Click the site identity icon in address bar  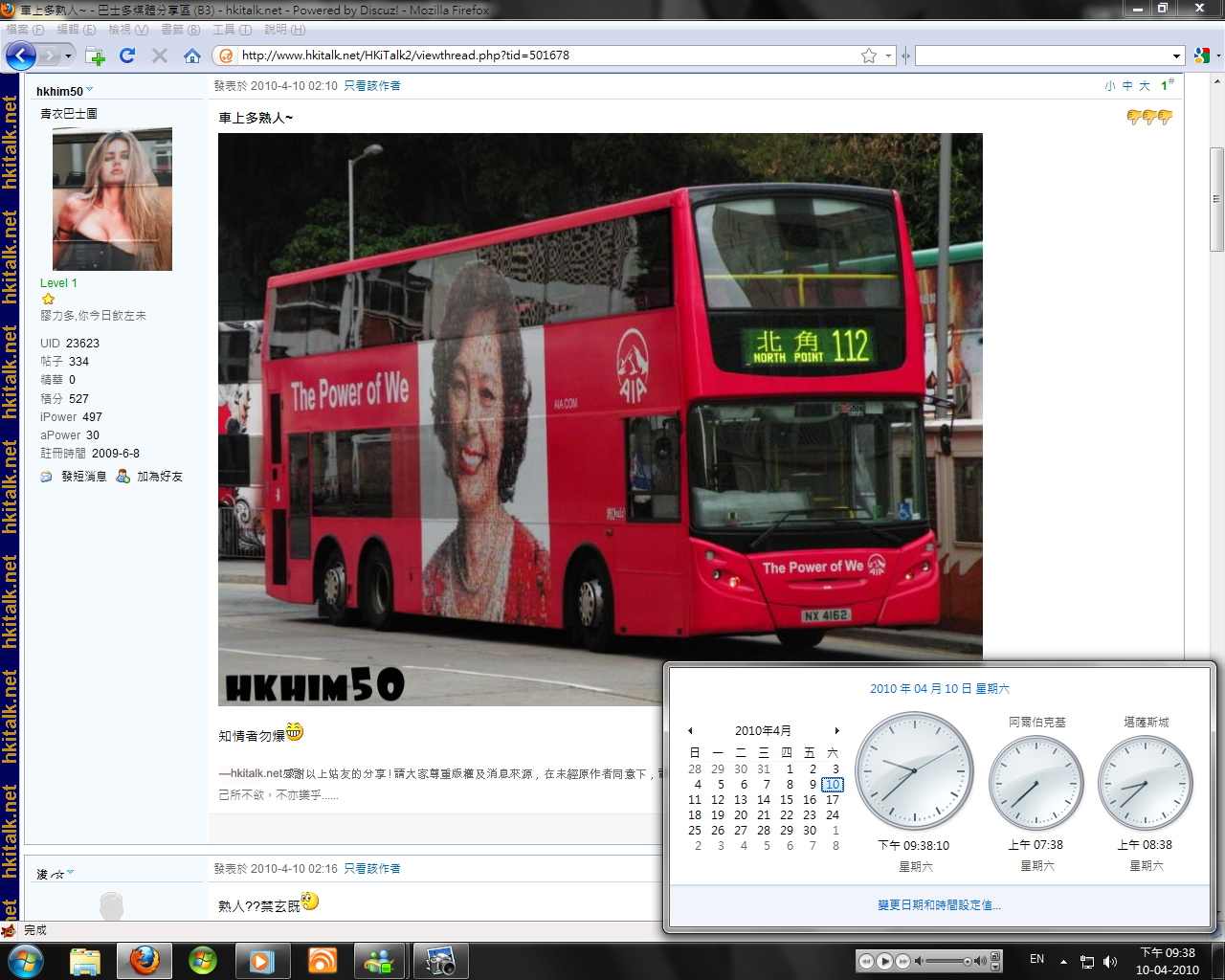[x=226, y=56]
